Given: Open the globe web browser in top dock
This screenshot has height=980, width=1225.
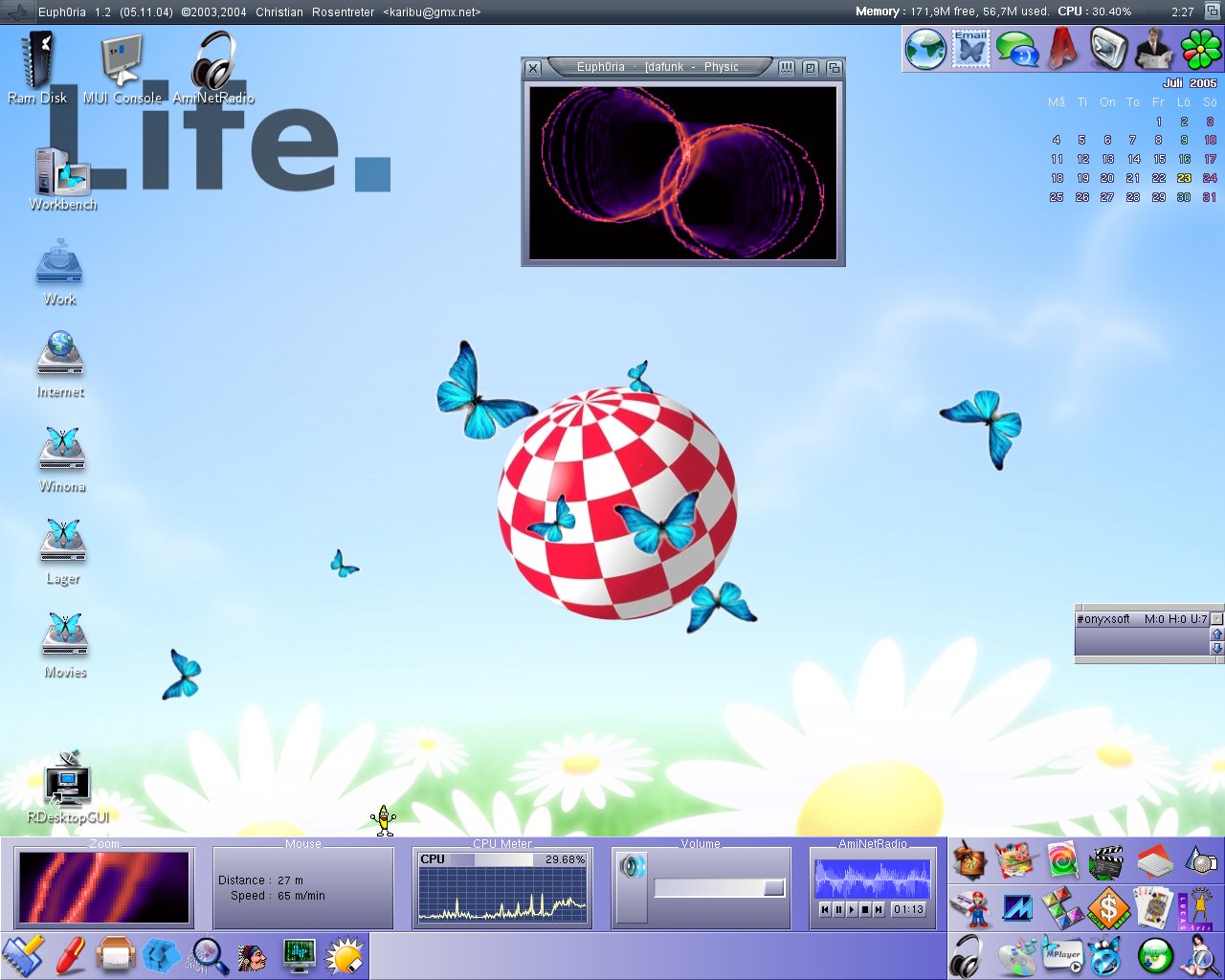Looking at the screenshot, I should 925,49.
